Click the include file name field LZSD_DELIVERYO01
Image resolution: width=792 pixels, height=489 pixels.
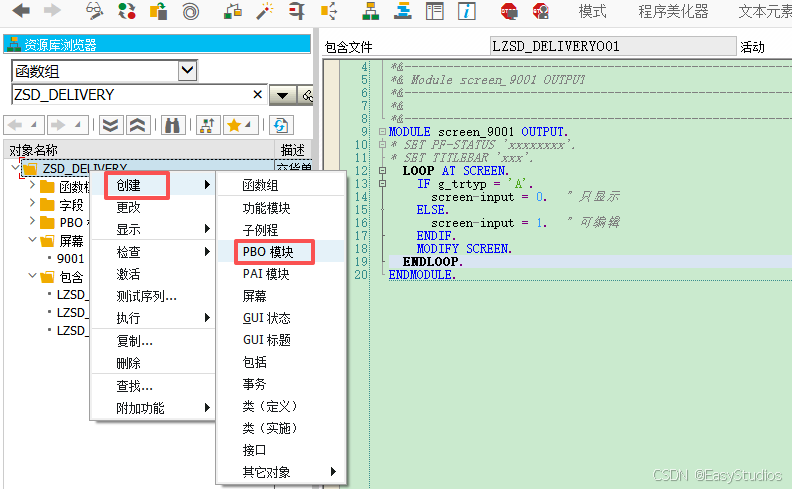click(x=613, y=46)
